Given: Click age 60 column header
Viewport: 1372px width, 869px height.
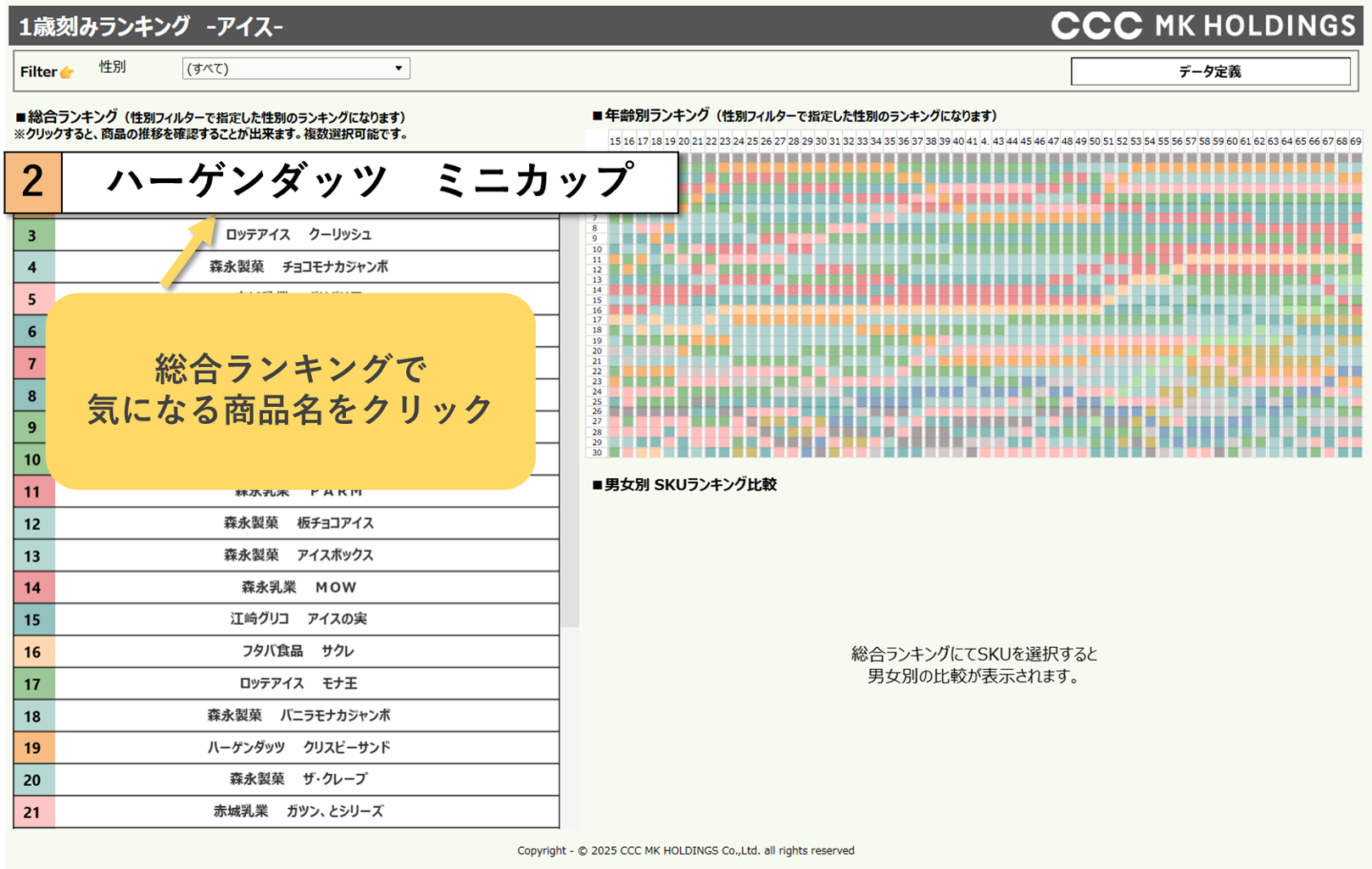Looking at the screenshot, I should (1232, 142).
